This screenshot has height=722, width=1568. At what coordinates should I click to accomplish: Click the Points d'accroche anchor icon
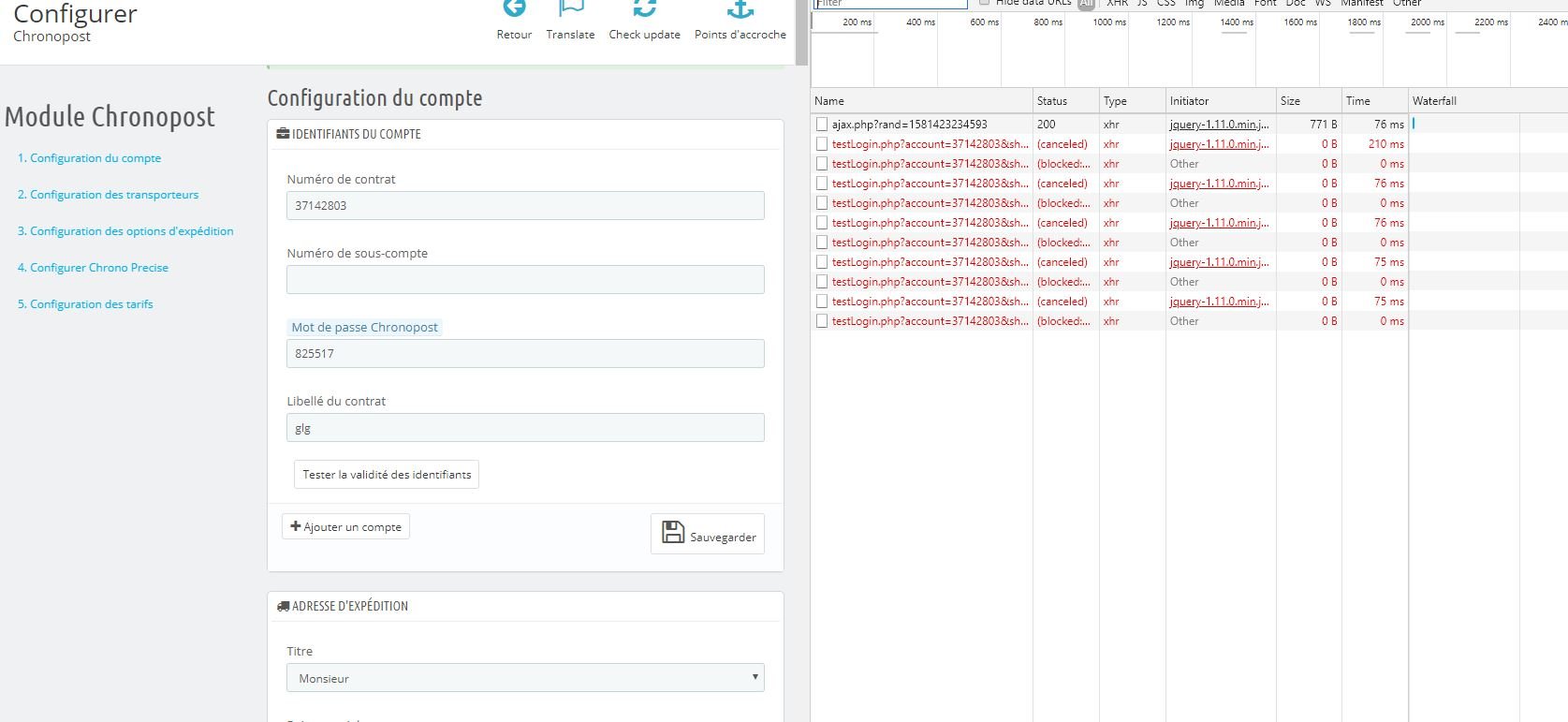tap(740, 8)
